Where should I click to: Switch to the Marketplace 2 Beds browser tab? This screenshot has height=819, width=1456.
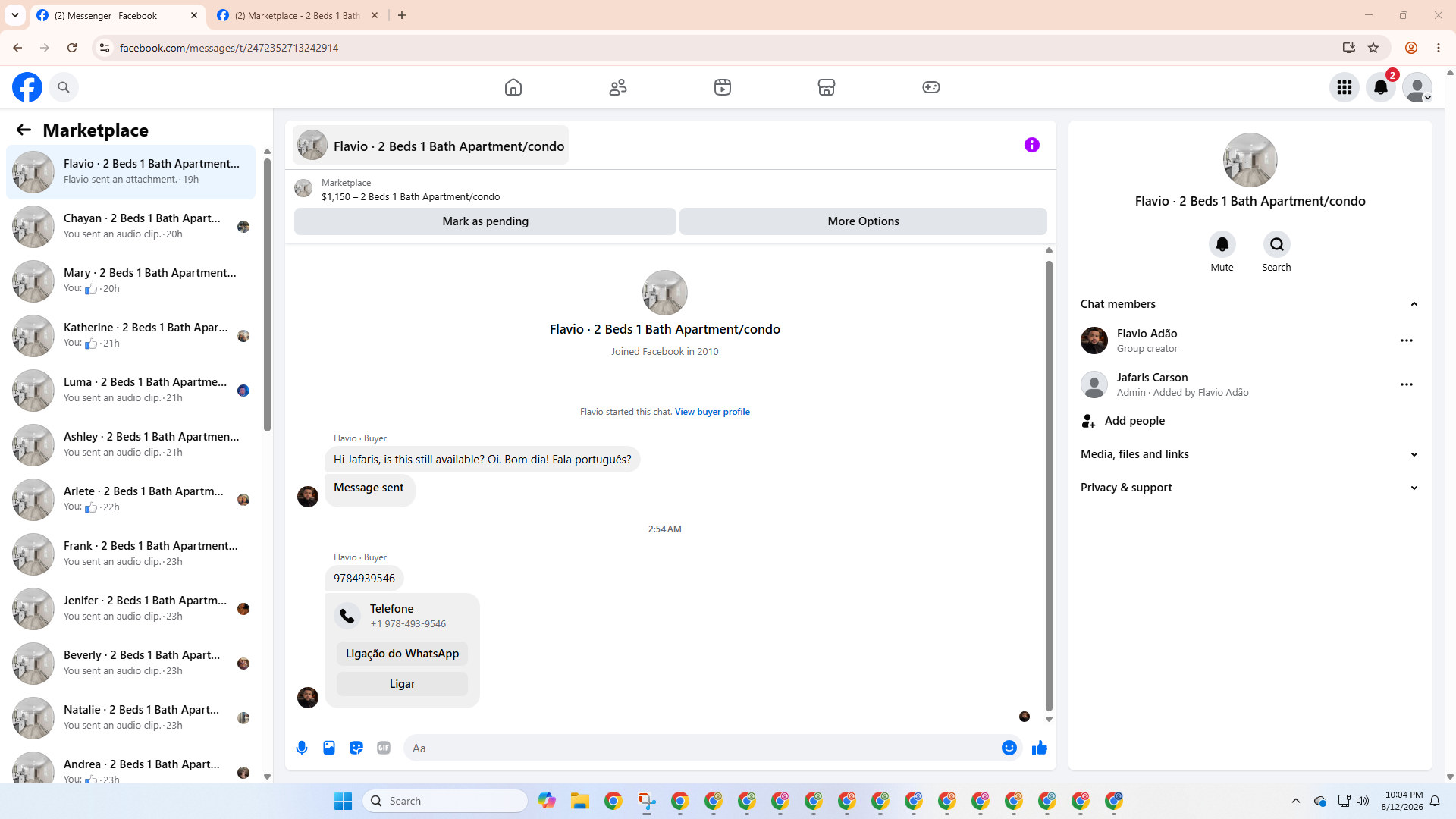point(297,15)
